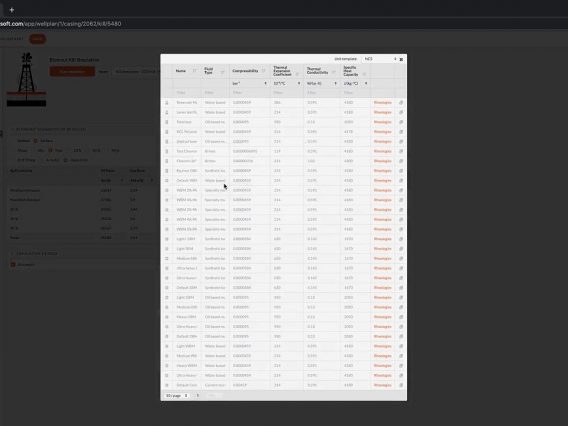Click oil derrick logo in background page
This screenshot has height=426, width=568.
coord(26,79)
